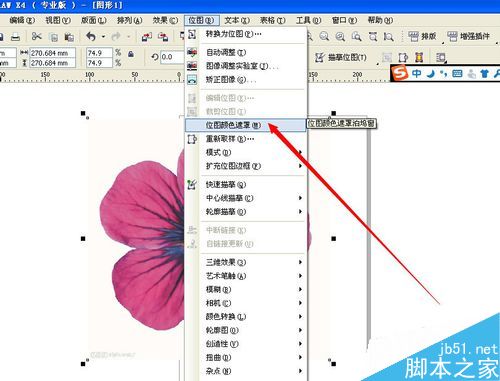Choose 图像调整实验室(J)... menu item
The height and width of the screenshot is (381, 500).
(x=245, y=66)
